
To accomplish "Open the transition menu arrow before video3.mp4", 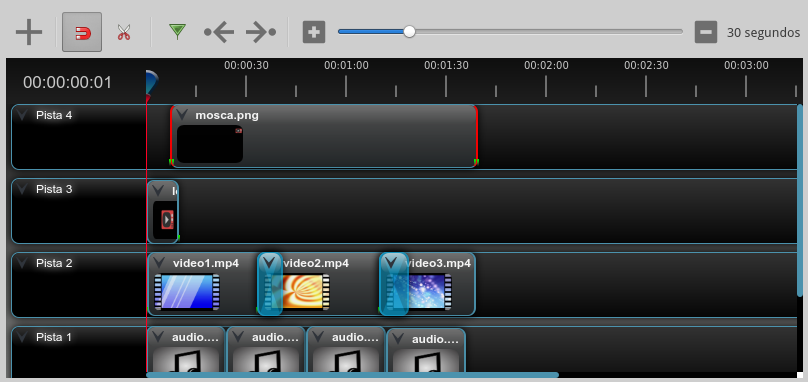I will coord(392,262).
